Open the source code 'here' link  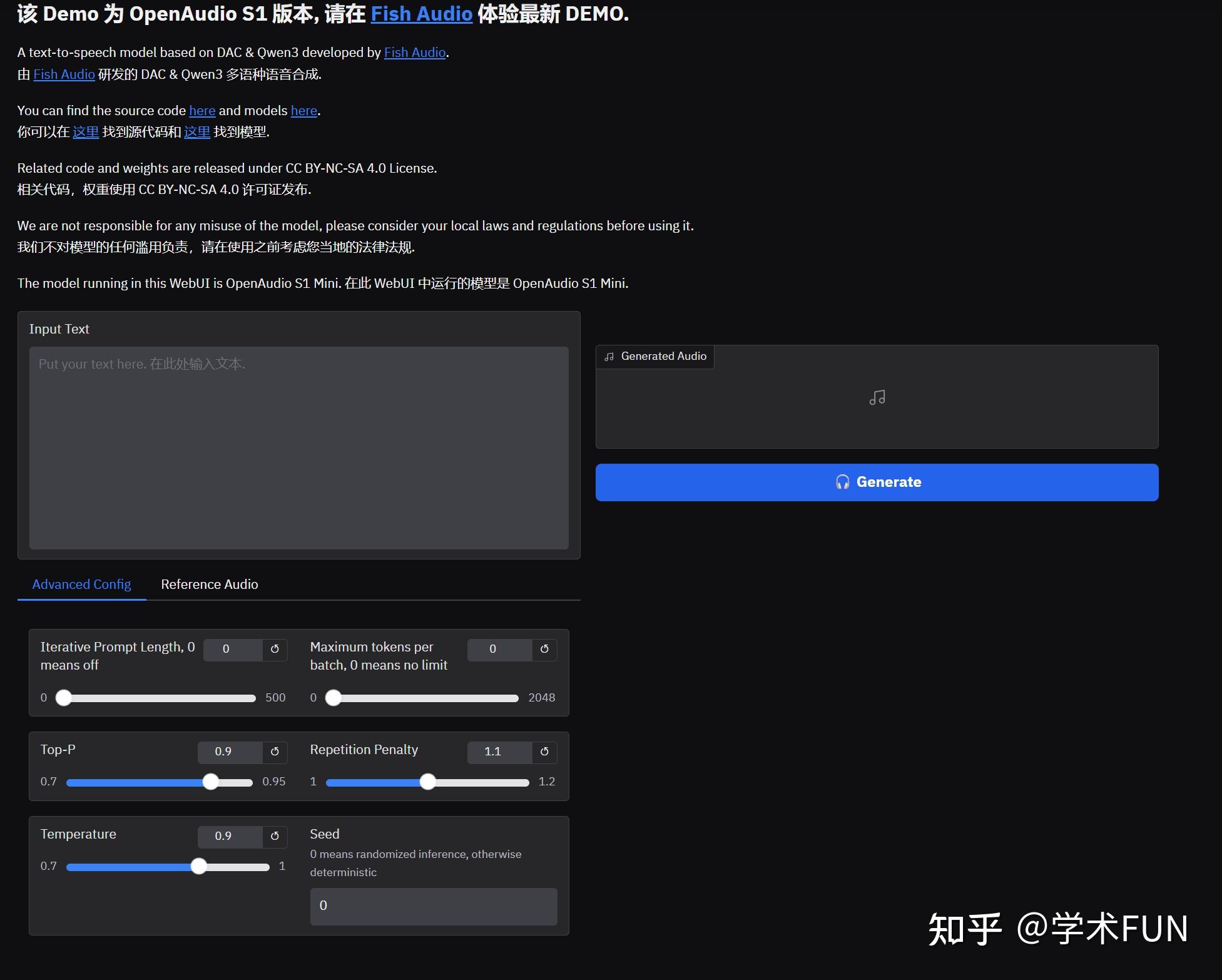click(201, 110)
